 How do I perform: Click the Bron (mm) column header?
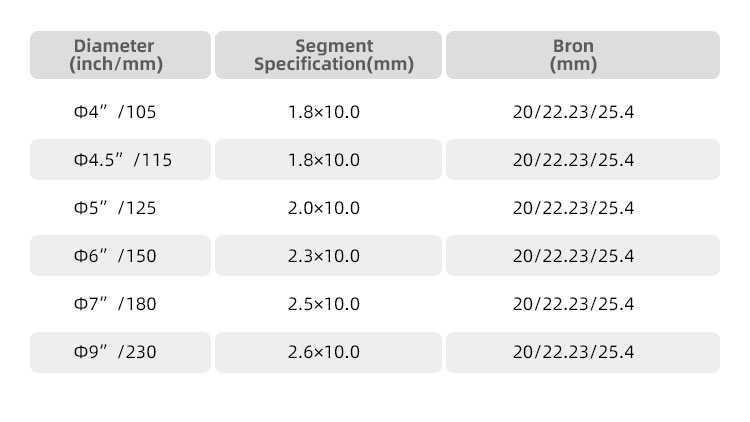(583, 55)
